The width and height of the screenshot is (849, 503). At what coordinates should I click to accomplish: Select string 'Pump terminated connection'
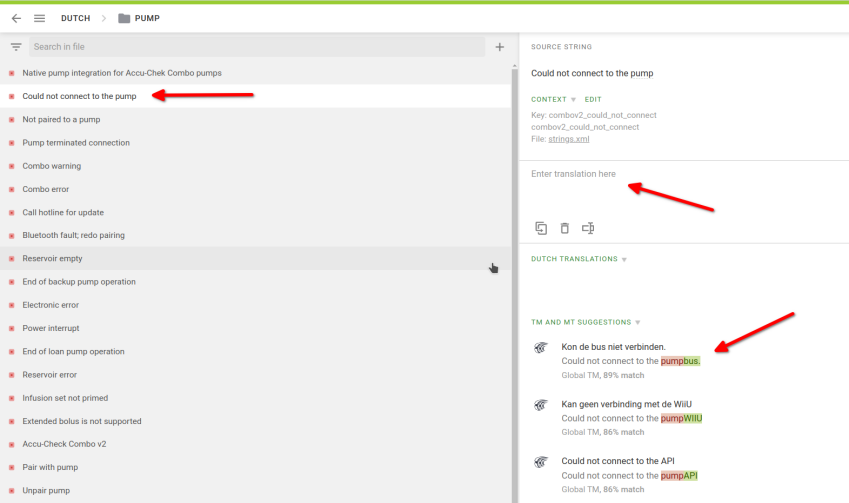(x=76, y=143)
